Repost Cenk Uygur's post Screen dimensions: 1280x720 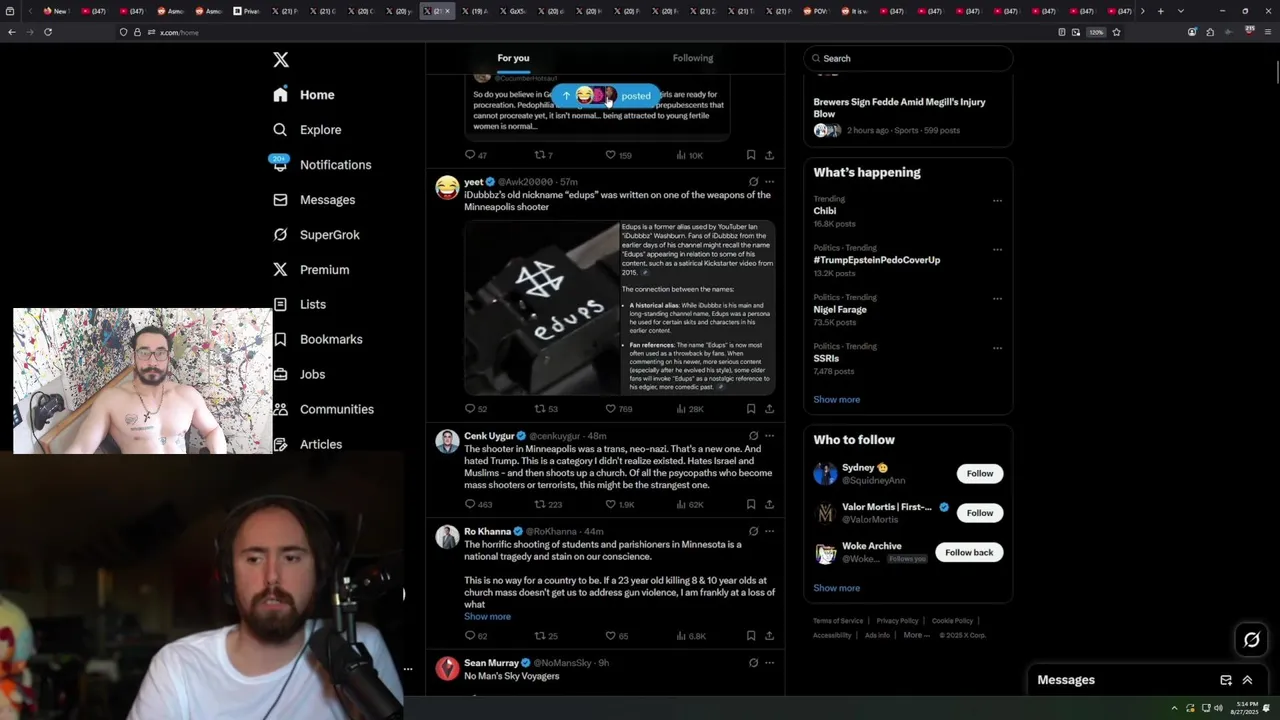(x=540, y=505)
